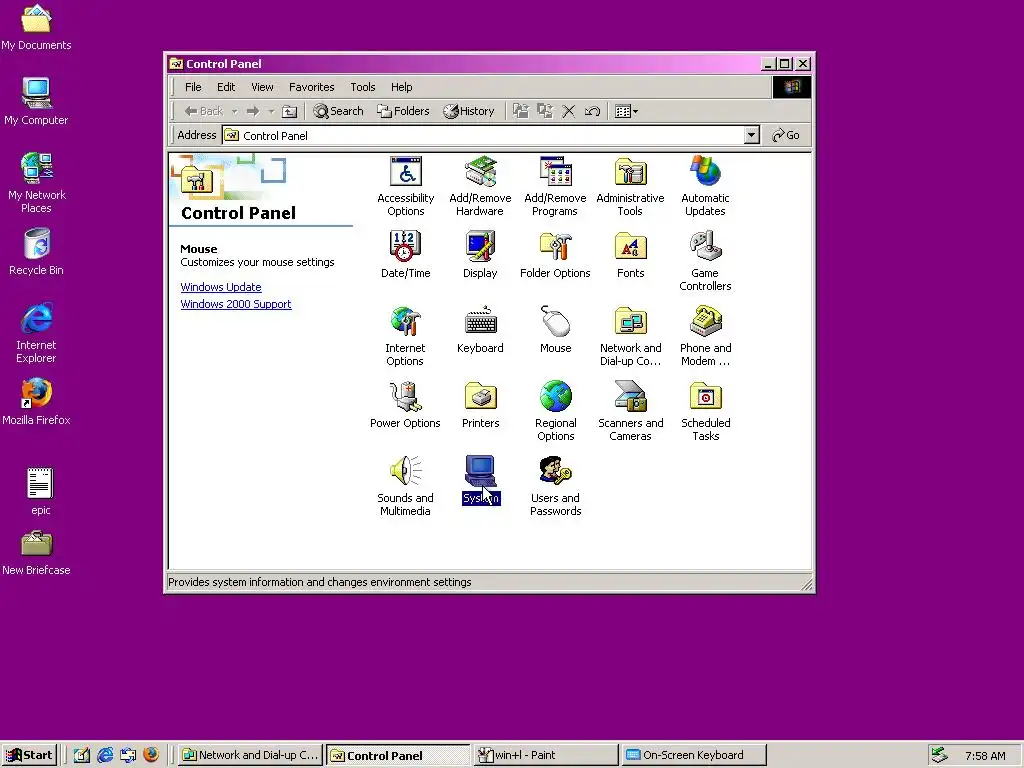Click the Search toolbar button
Screen dimensions: 1024x768
[x=338, y=111]
